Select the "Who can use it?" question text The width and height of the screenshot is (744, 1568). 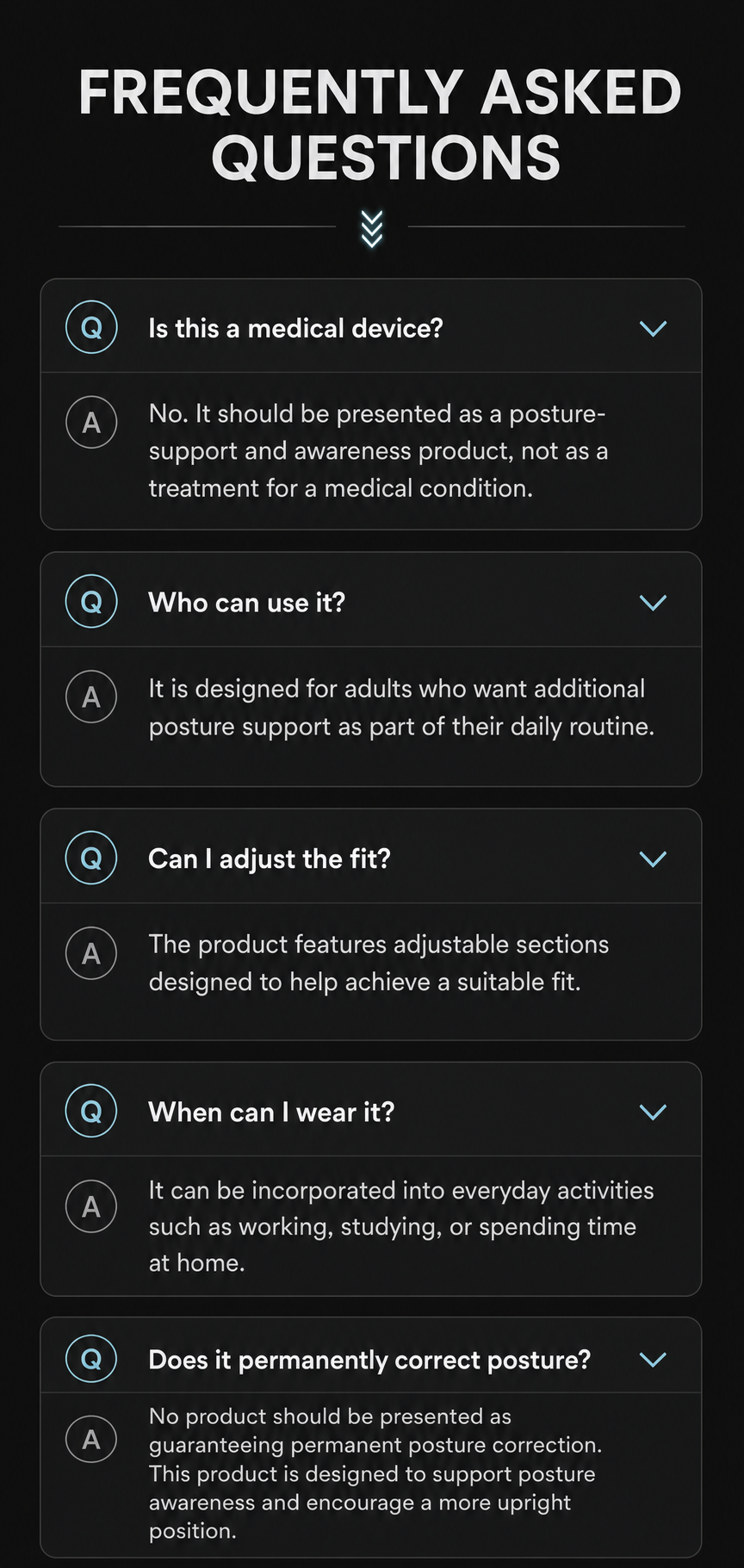coord(246,603)
